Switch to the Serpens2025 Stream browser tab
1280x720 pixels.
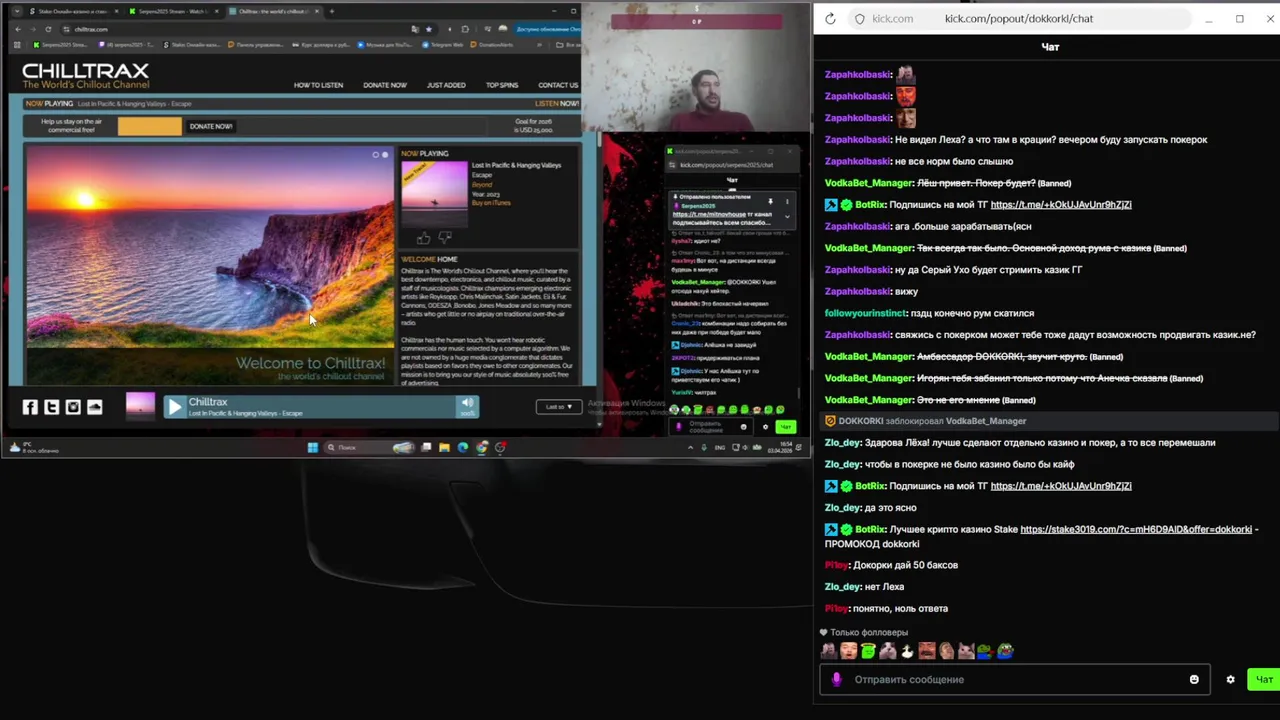(175, 11)
